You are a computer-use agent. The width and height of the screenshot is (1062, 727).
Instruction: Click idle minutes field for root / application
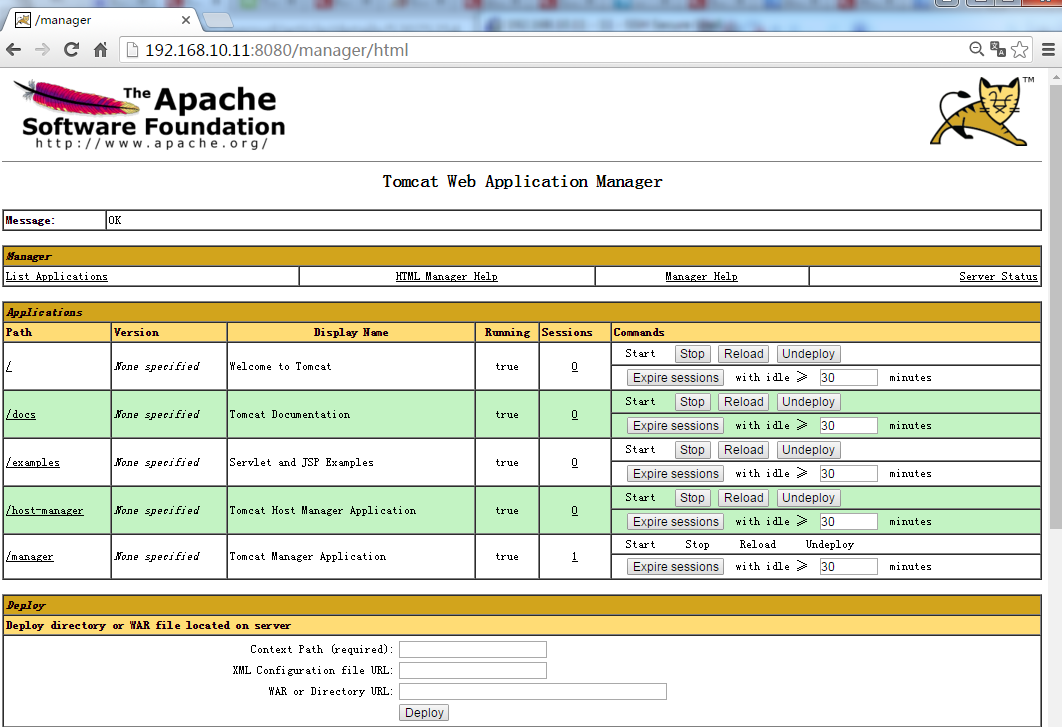(849, 377)
